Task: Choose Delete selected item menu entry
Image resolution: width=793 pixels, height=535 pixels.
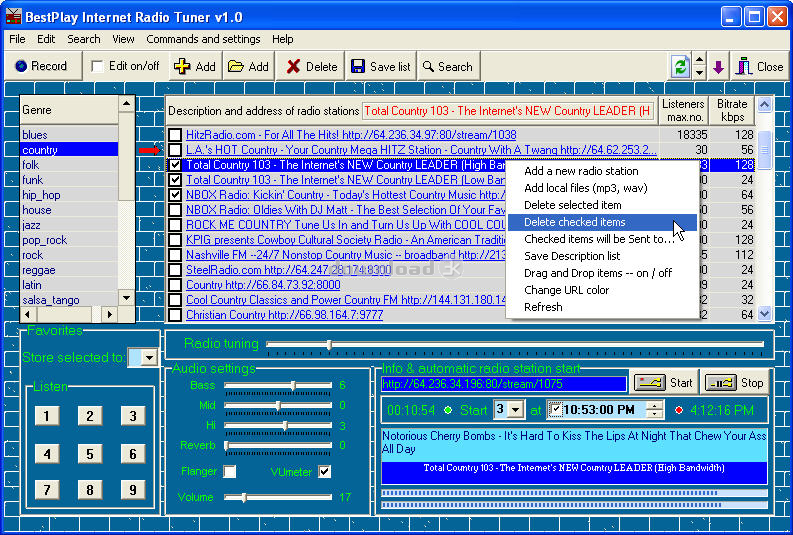Action: [602, 205]
